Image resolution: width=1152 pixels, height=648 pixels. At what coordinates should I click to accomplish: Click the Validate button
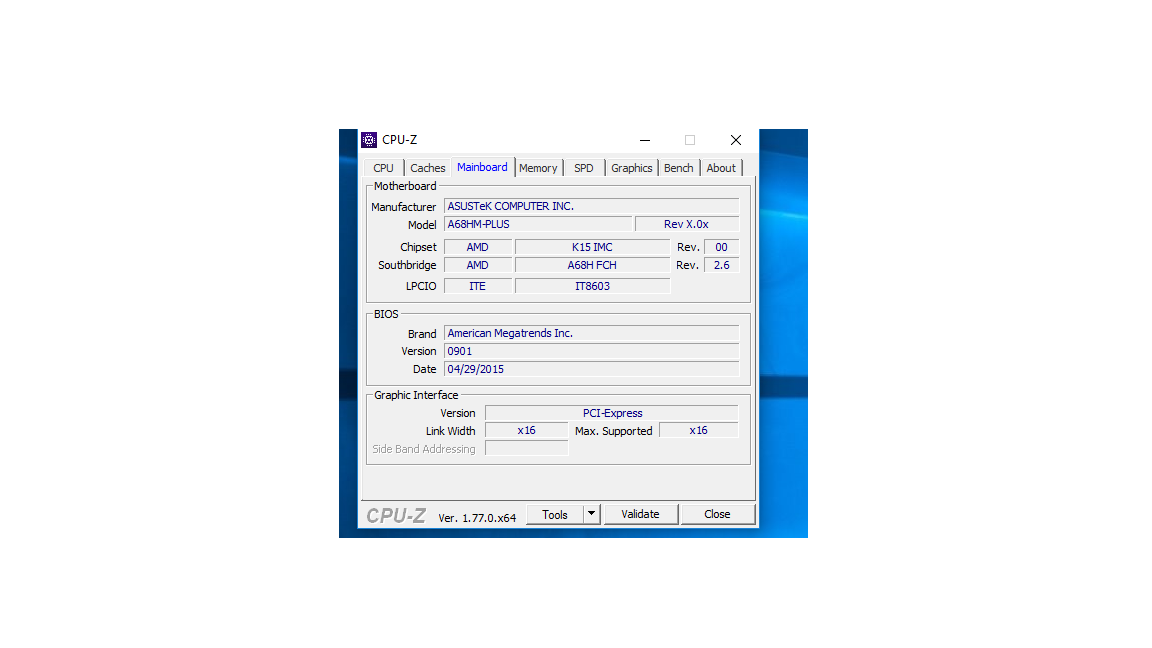coord(640,514)
